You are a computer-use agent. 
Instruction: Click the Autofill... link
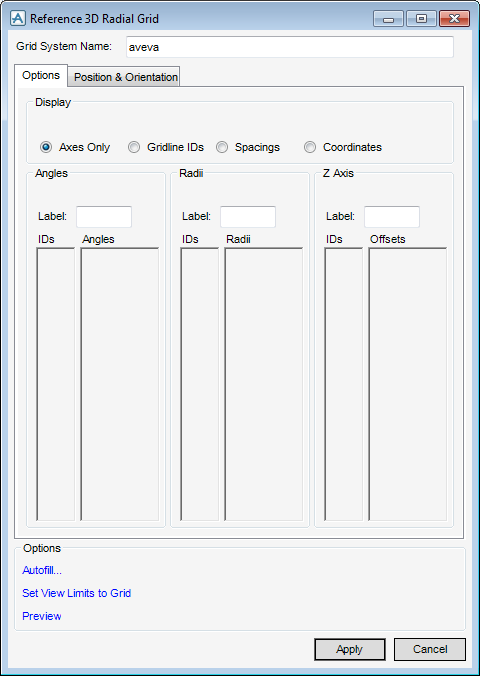point(42,570)
